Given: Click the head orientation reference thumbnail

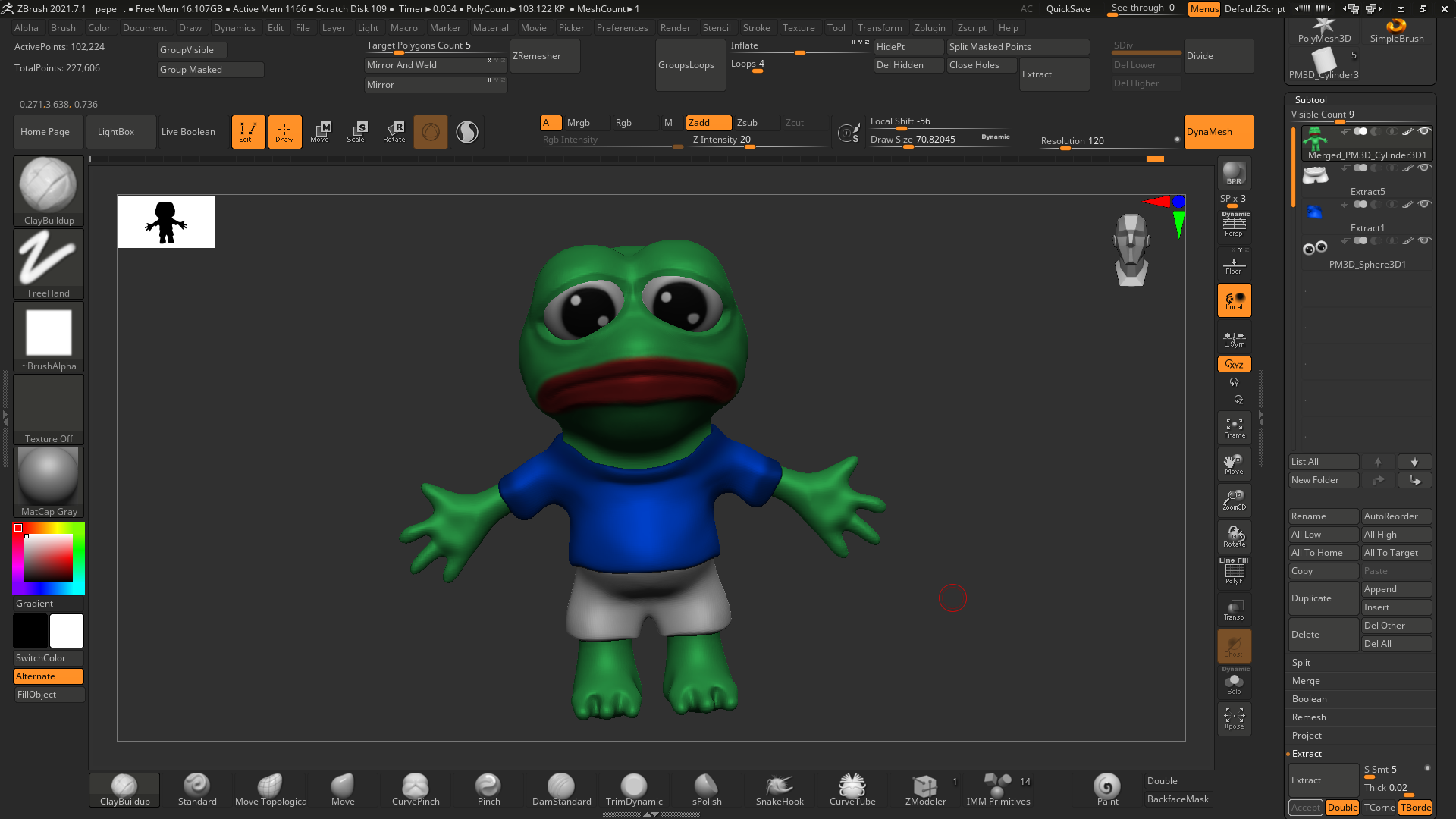Looking at the screenshot, I should (1131, 249).
